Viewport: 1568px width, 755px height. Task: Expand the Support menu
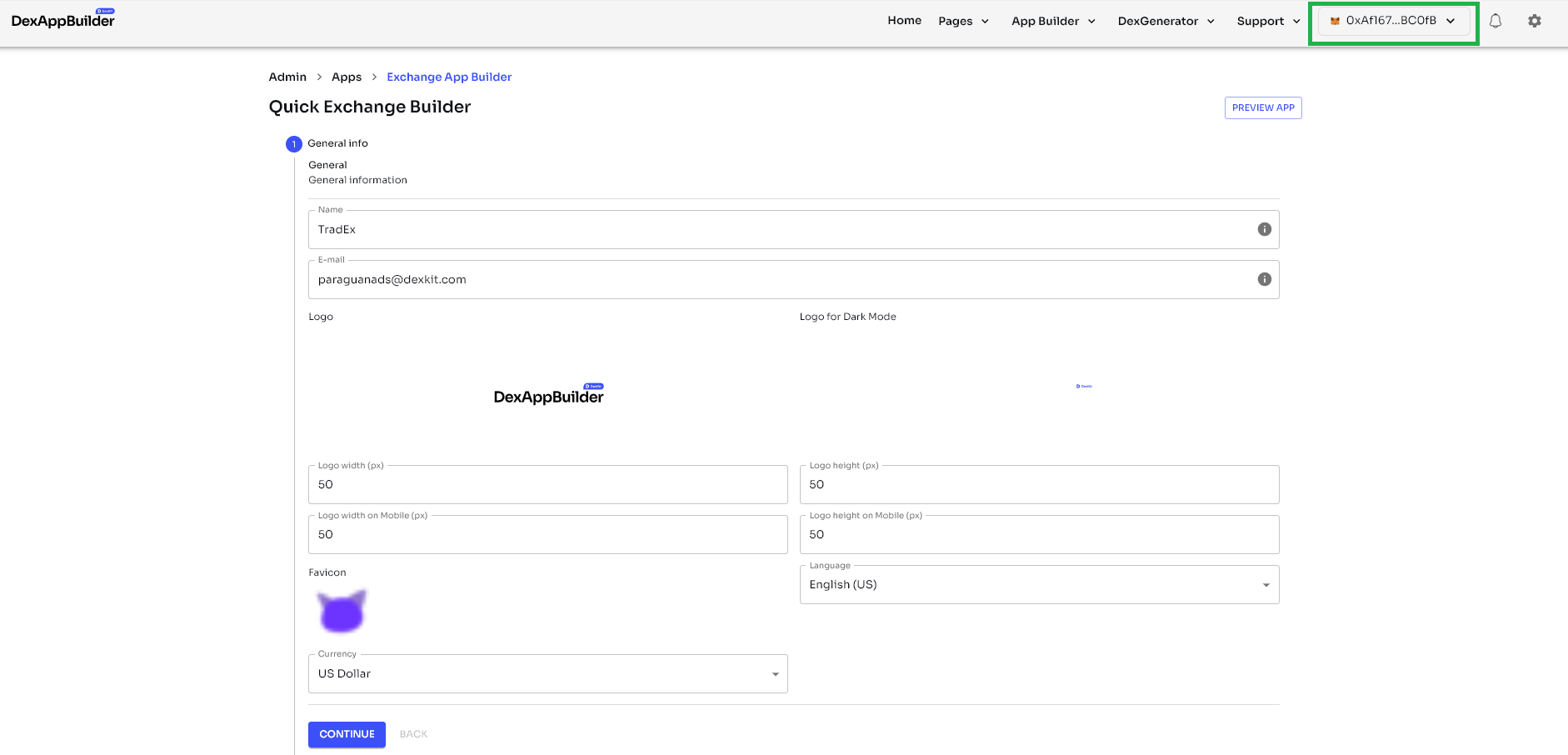(x=1267, y=21)
